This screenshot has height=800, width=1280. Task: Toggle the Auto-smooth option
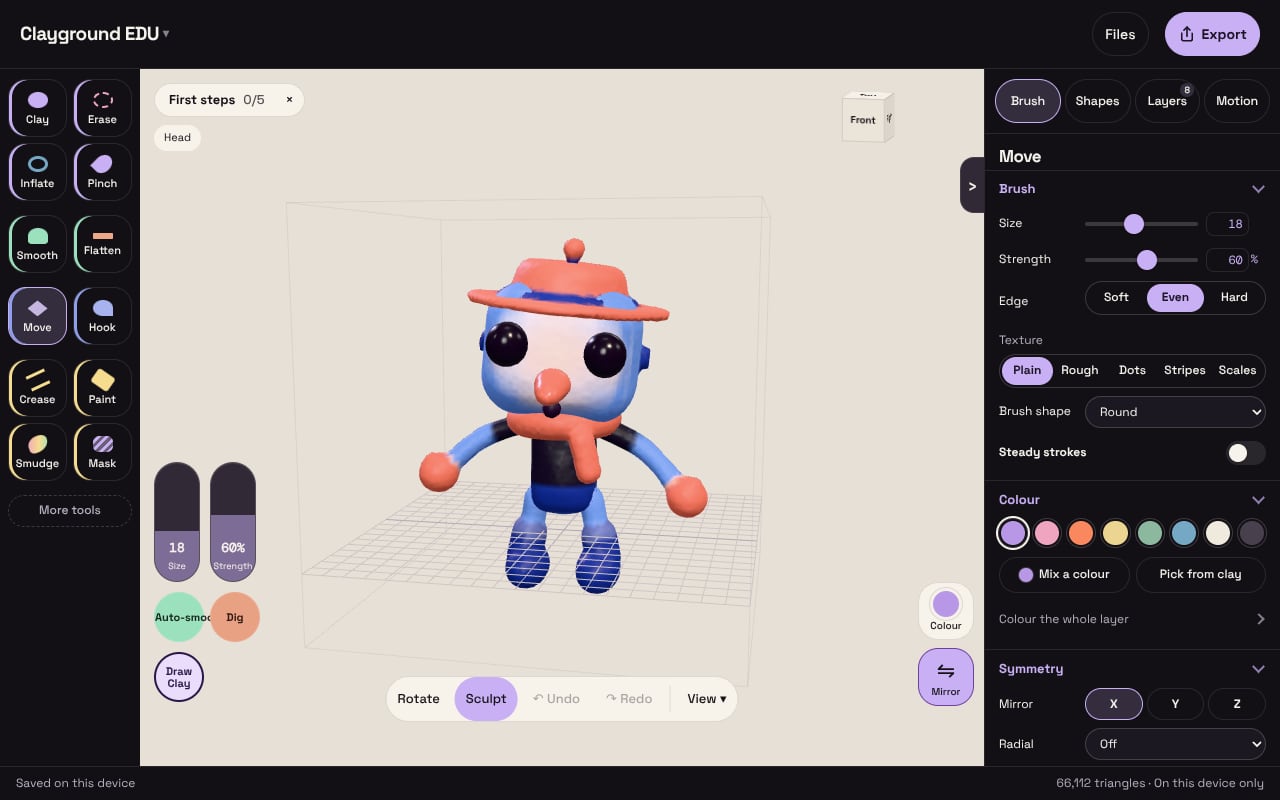pos(179,617)
